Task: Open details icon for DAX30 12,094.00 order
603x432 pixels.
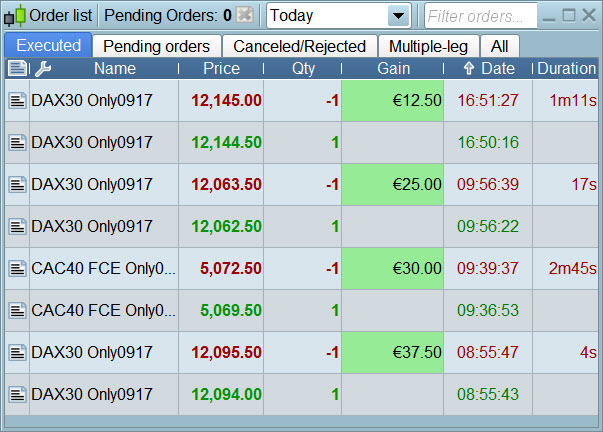Action: tap(17, 395)
